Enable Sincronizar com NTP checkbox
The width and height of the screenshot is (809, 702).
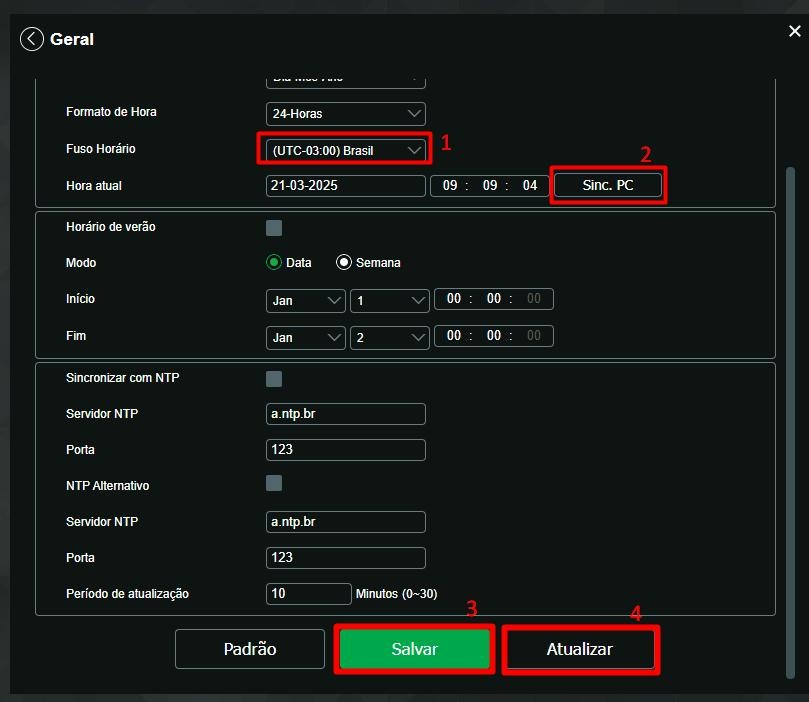[x=274, y=379]
